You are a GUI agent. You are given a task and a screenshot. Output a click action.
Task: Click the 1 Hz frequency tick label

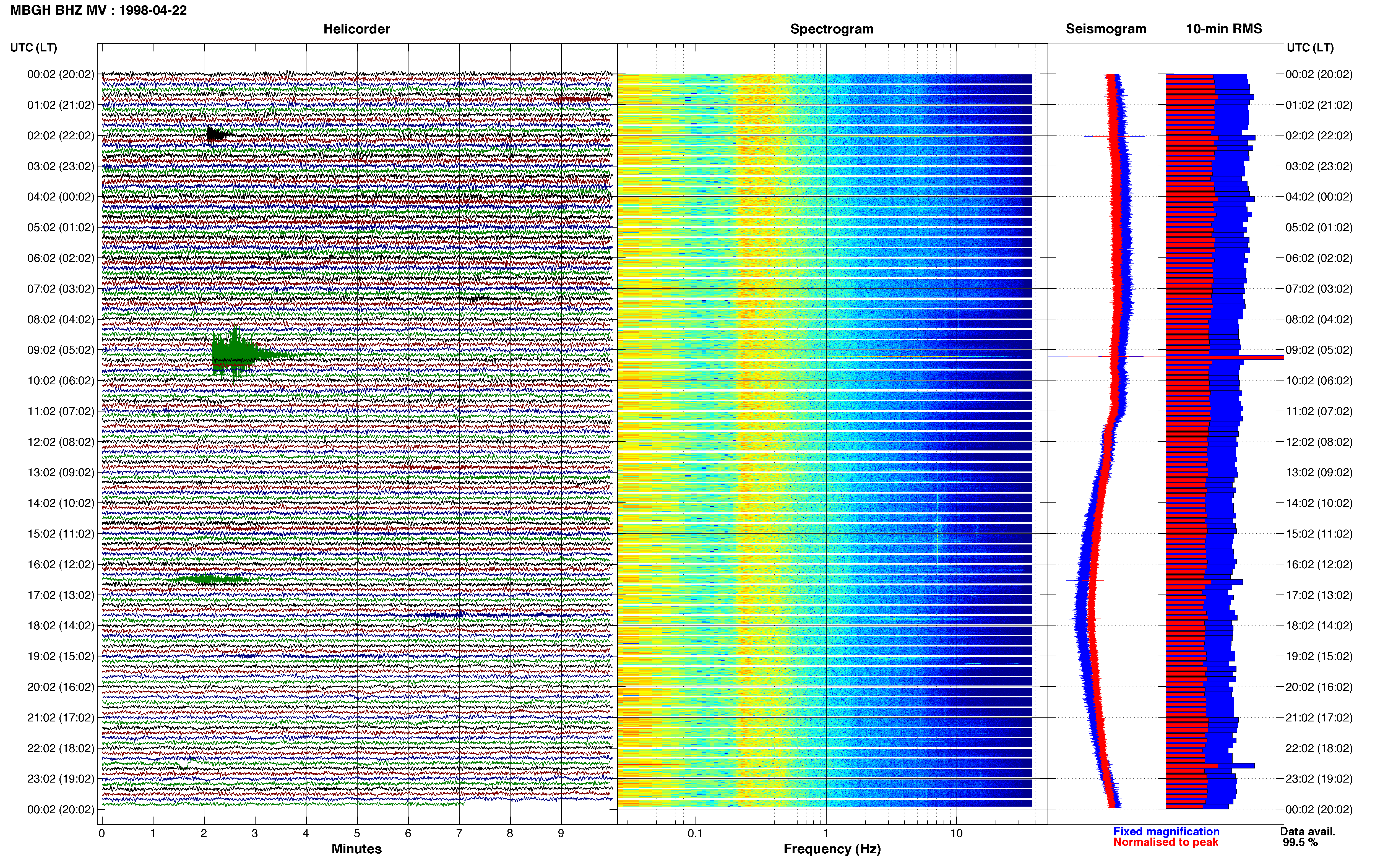(x=826, y=833)
